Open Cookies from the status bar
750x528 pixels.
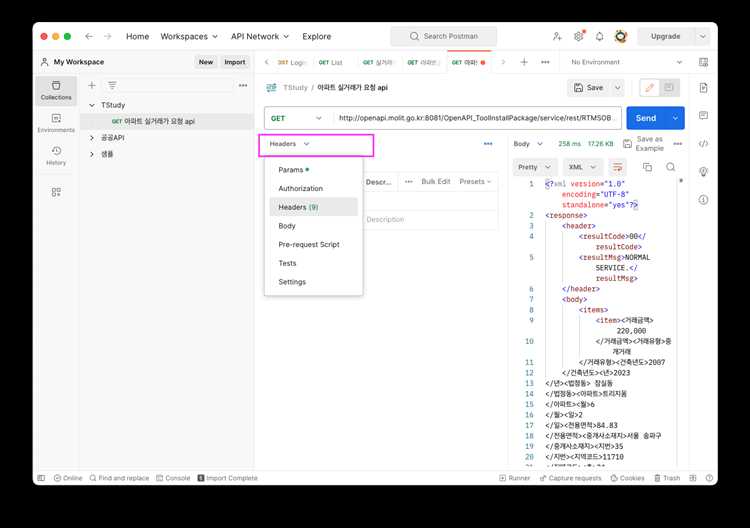point(628,478)
